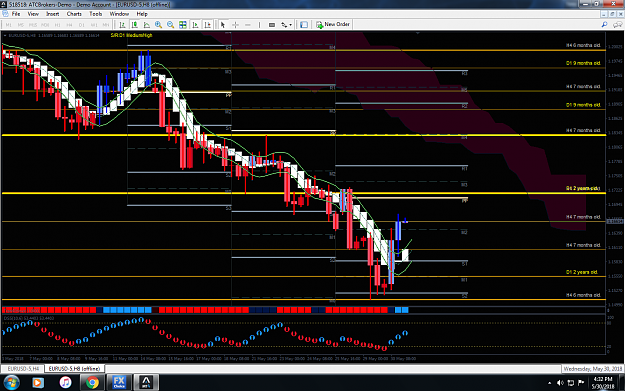Toggle chart auto scroll
The height and width of the screenshot is (391, 625).
pos(195,25)
